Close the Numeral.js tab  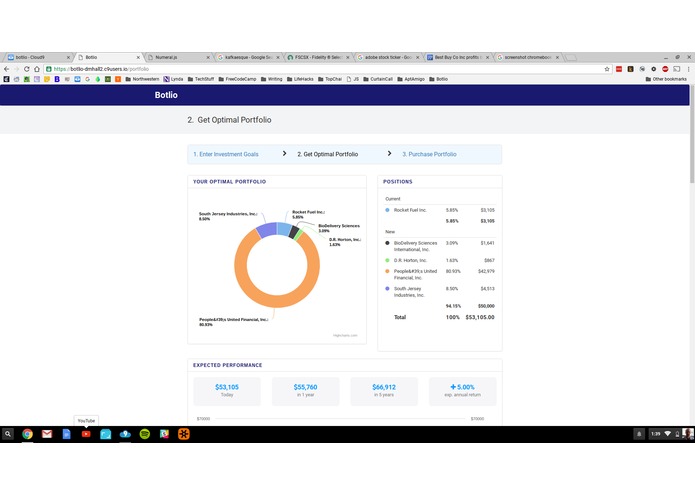click(208, 58)
